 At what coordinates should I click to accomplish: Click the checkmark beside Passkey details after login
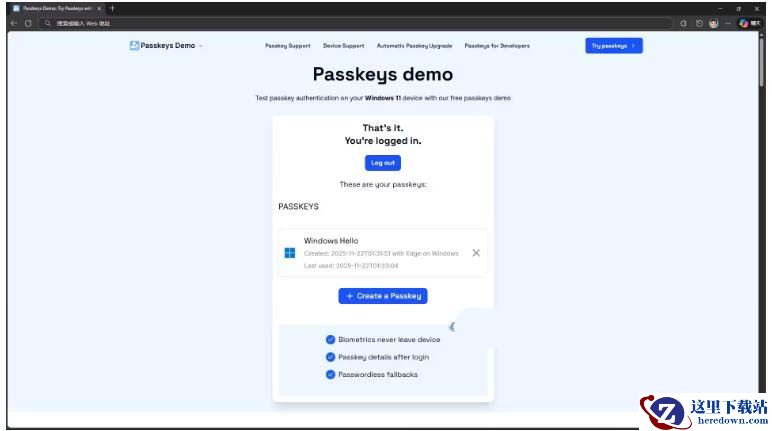(x=330, y=357)
